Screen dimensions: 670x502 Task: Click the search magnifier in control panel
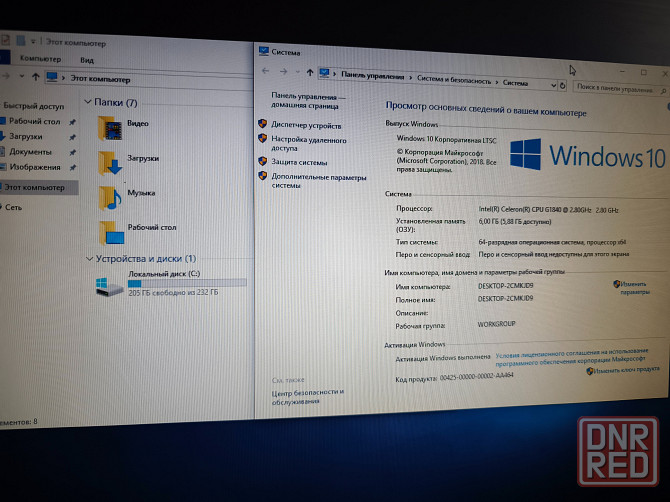click(x=663, y=91)
